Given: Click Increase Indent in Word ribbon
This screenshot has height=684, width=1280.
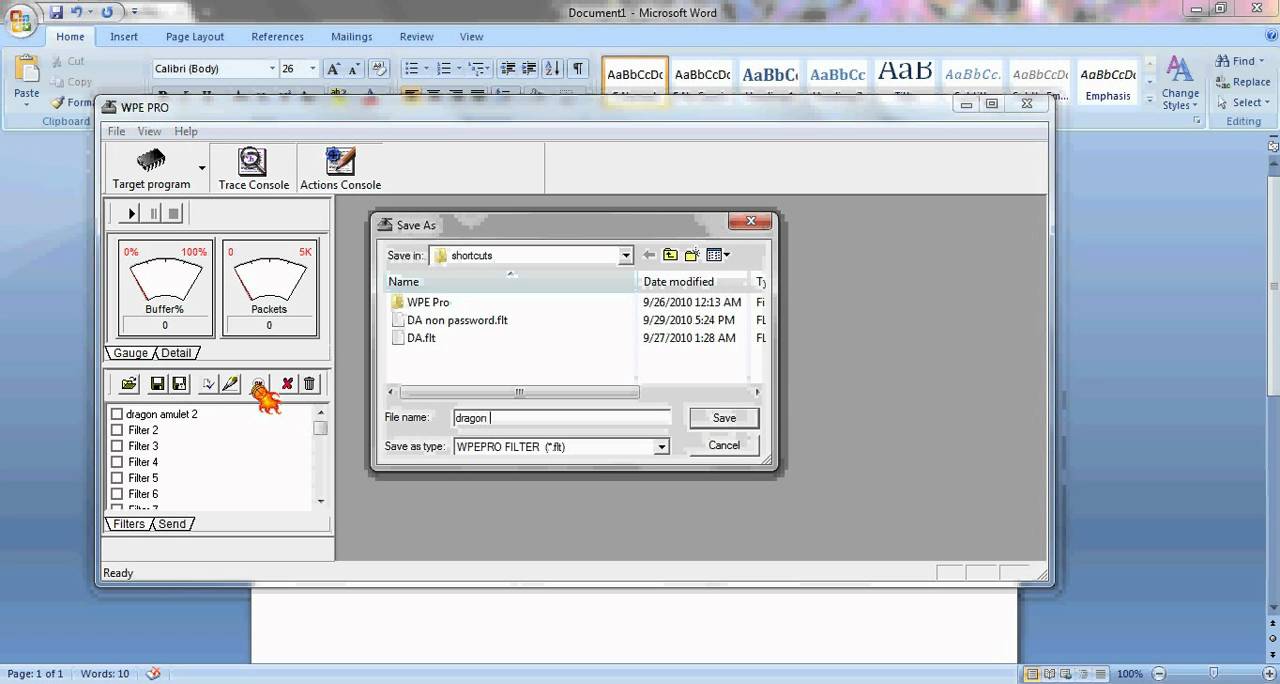Looking at the screenshot, I should point(530,69).
